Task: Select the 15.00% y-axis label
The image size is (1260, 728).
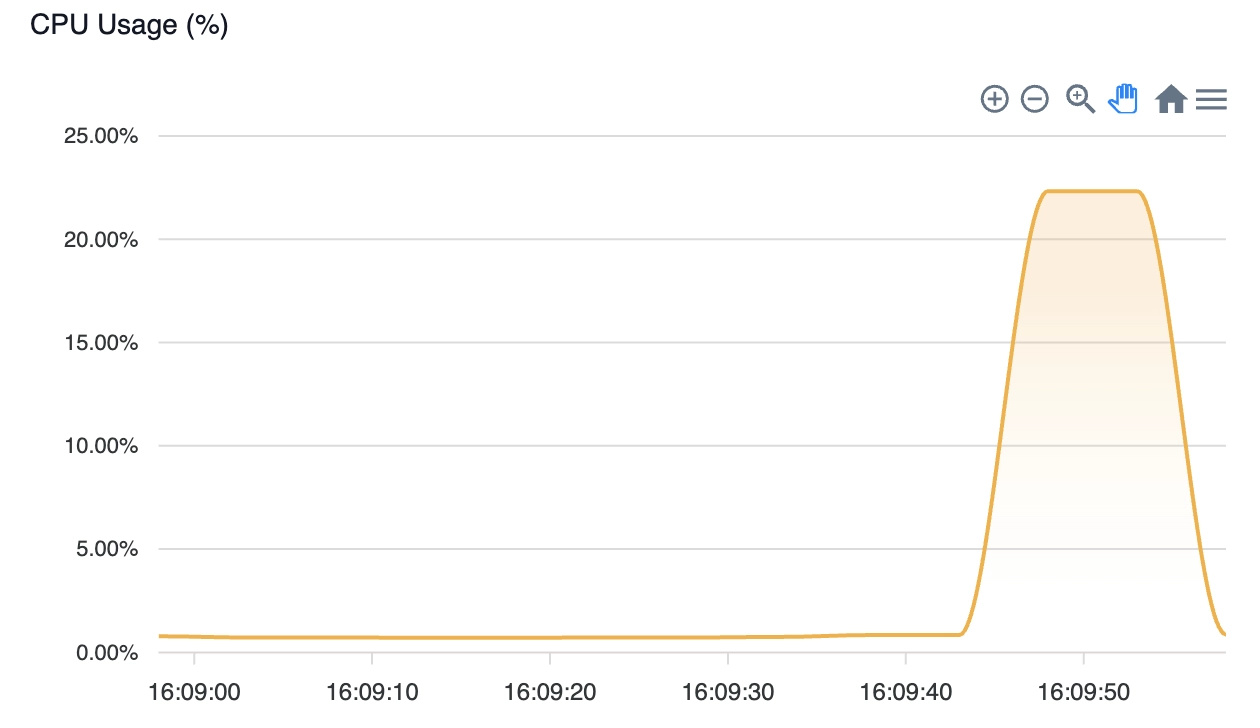Action: (x=101, y=343)
